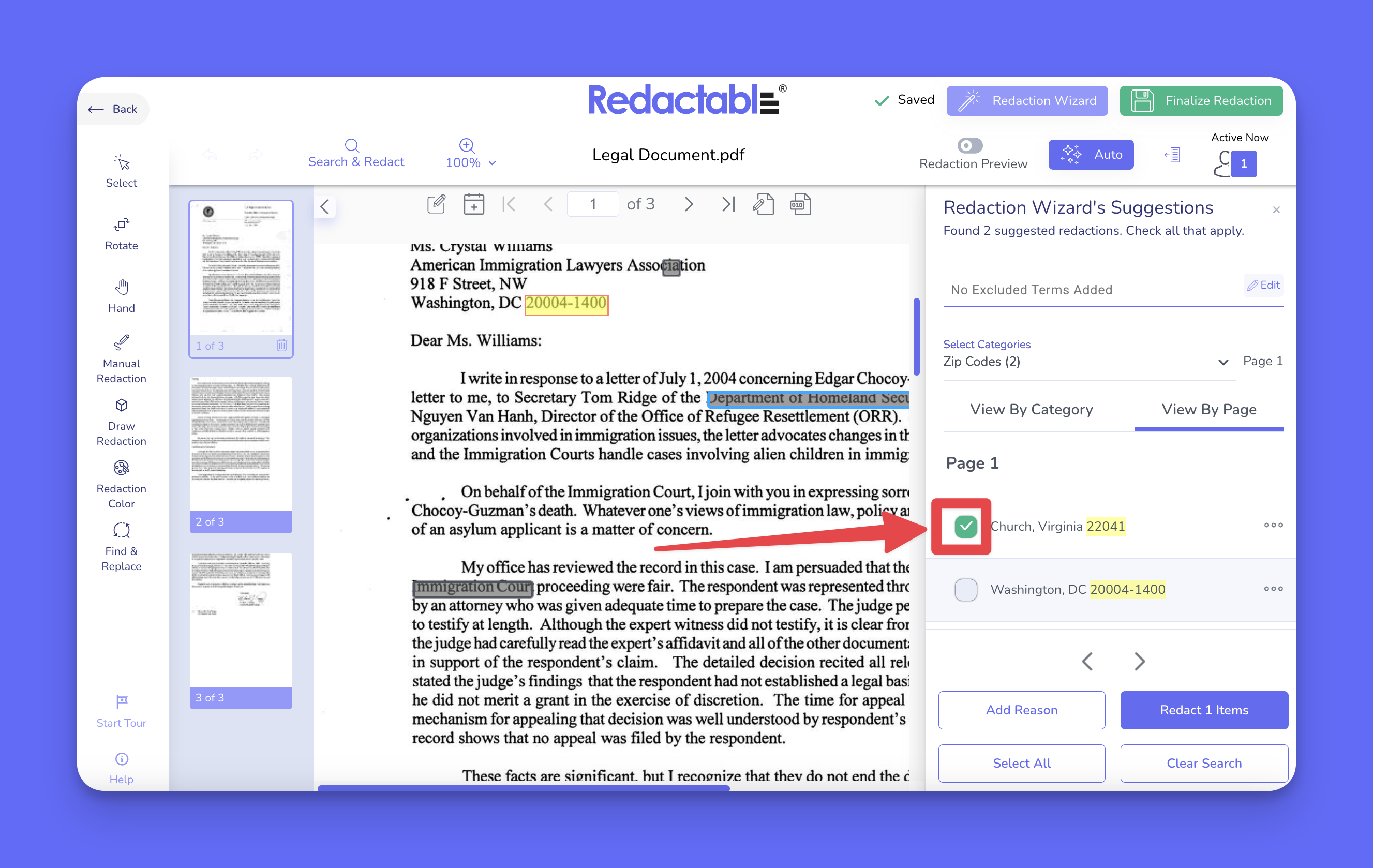Select the Rotate tool icon

121,225
